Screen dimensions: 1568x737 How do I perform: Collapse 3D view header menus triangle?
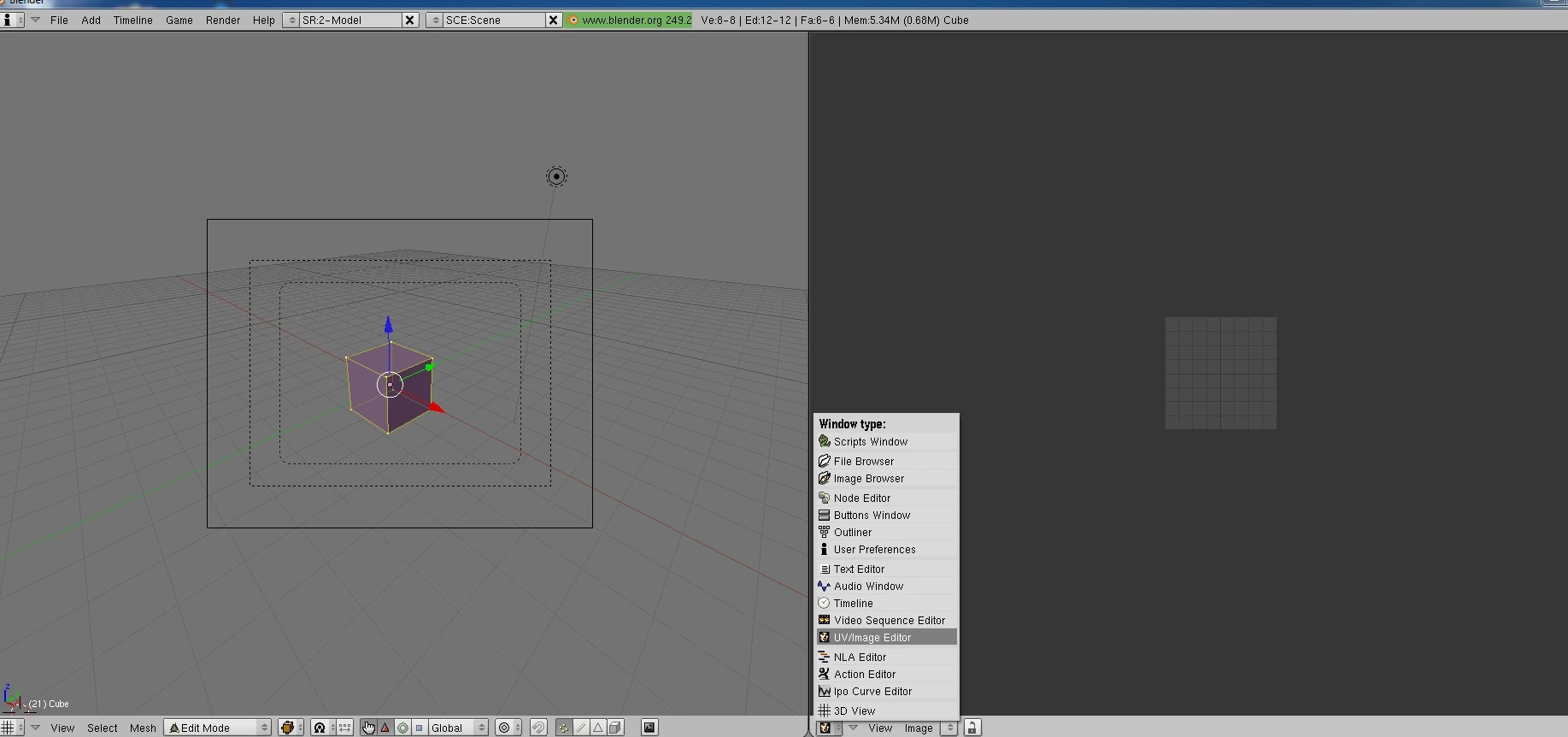[x=35, y=728]
